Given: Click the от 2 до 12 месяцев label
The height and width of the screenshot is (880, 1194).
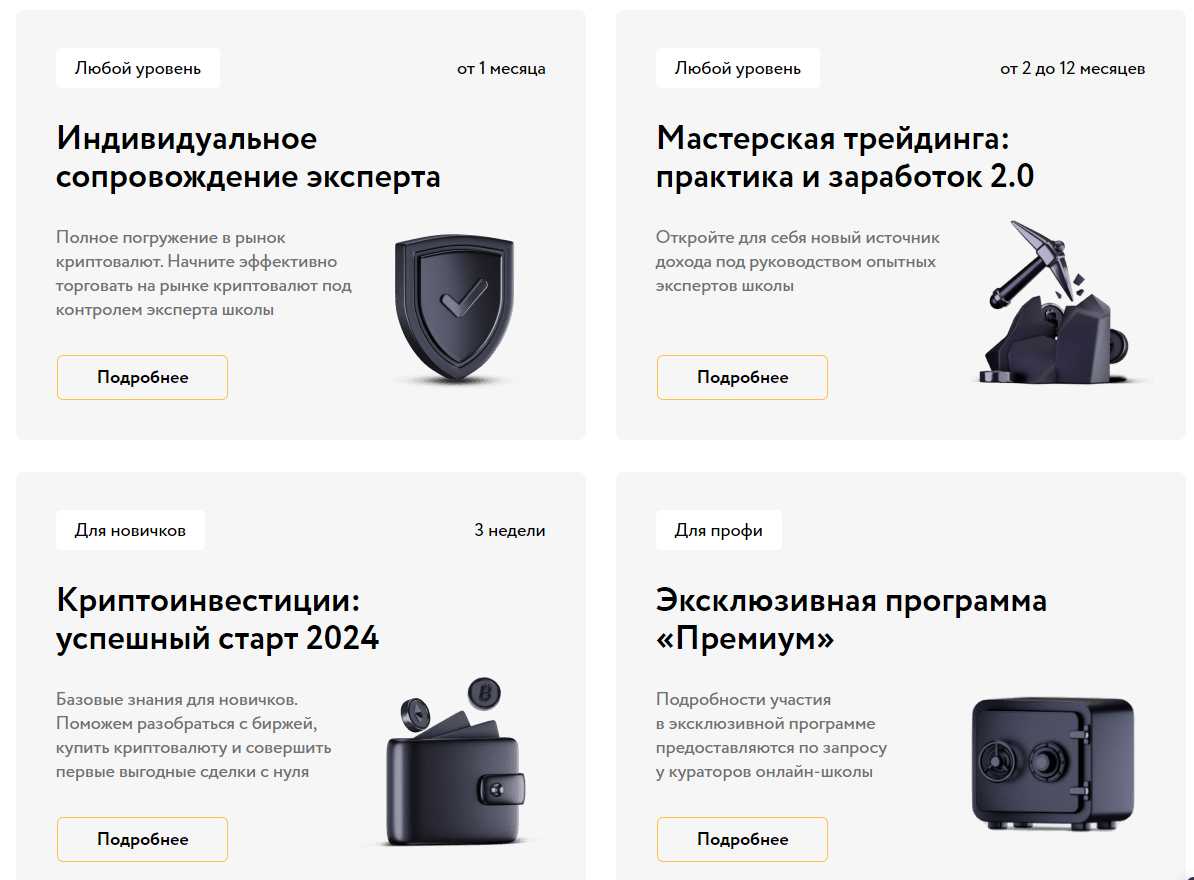Looking at the screenshot, I should coord(1072,69).
